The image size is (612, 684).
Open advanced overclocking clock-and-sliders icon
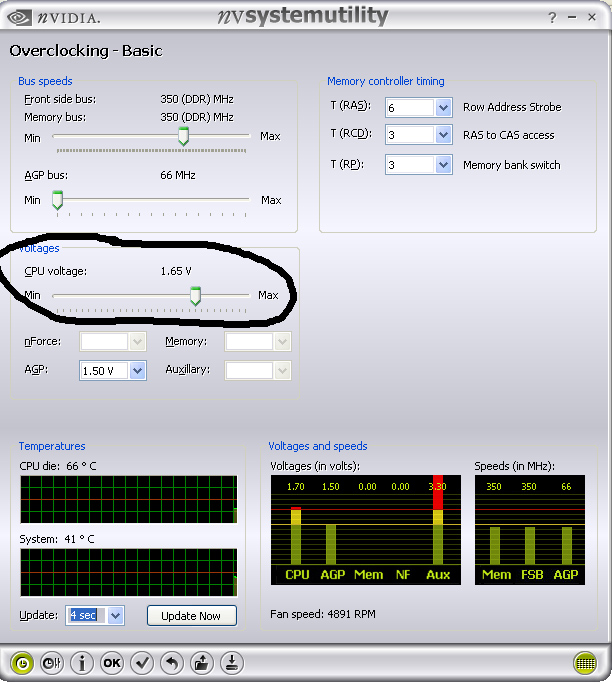coord(52,663)
